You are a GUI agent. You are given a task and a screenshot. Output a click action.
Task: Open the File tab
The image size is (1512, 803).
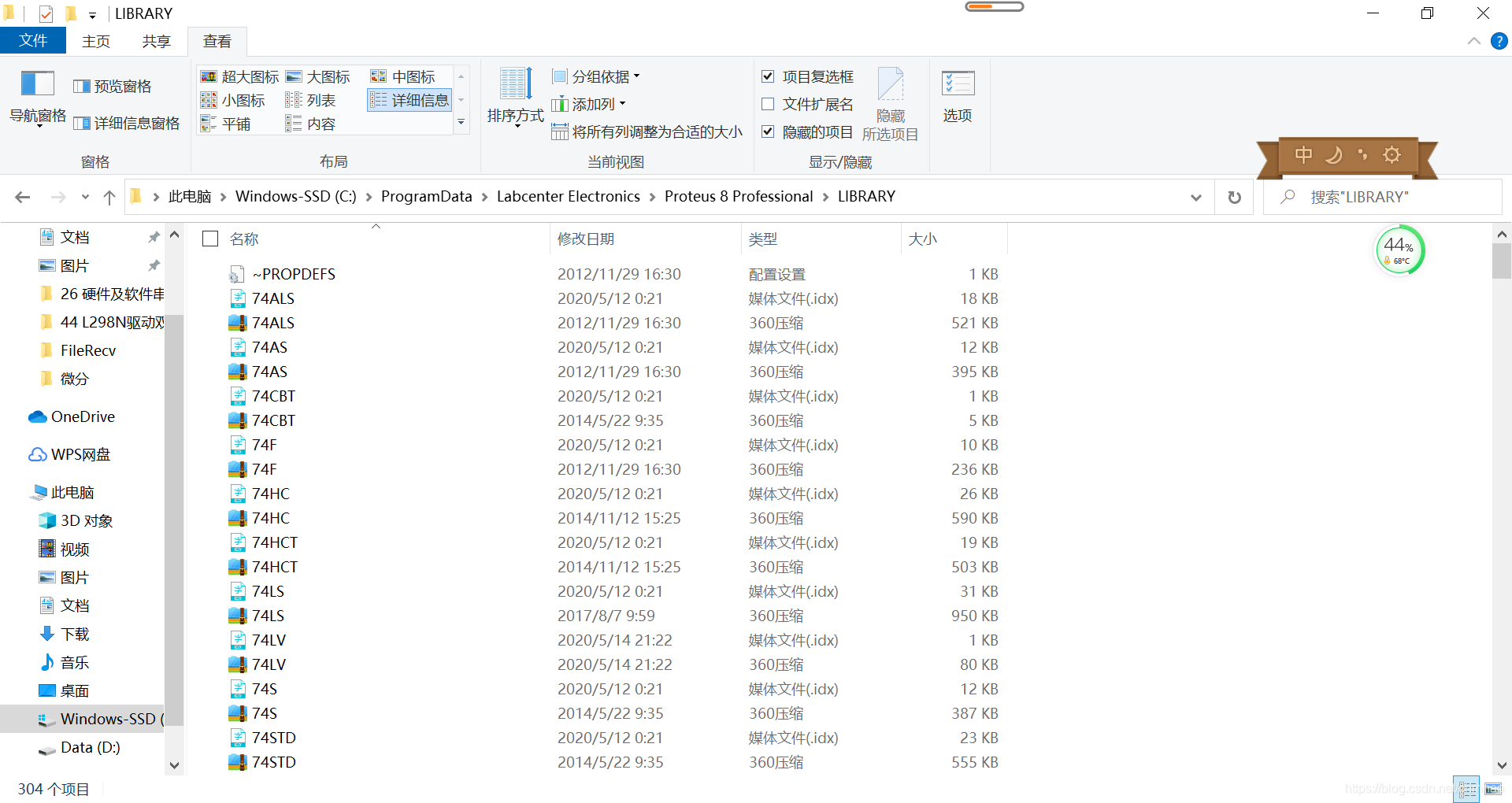pyautogui.click(x=33, y=41)
